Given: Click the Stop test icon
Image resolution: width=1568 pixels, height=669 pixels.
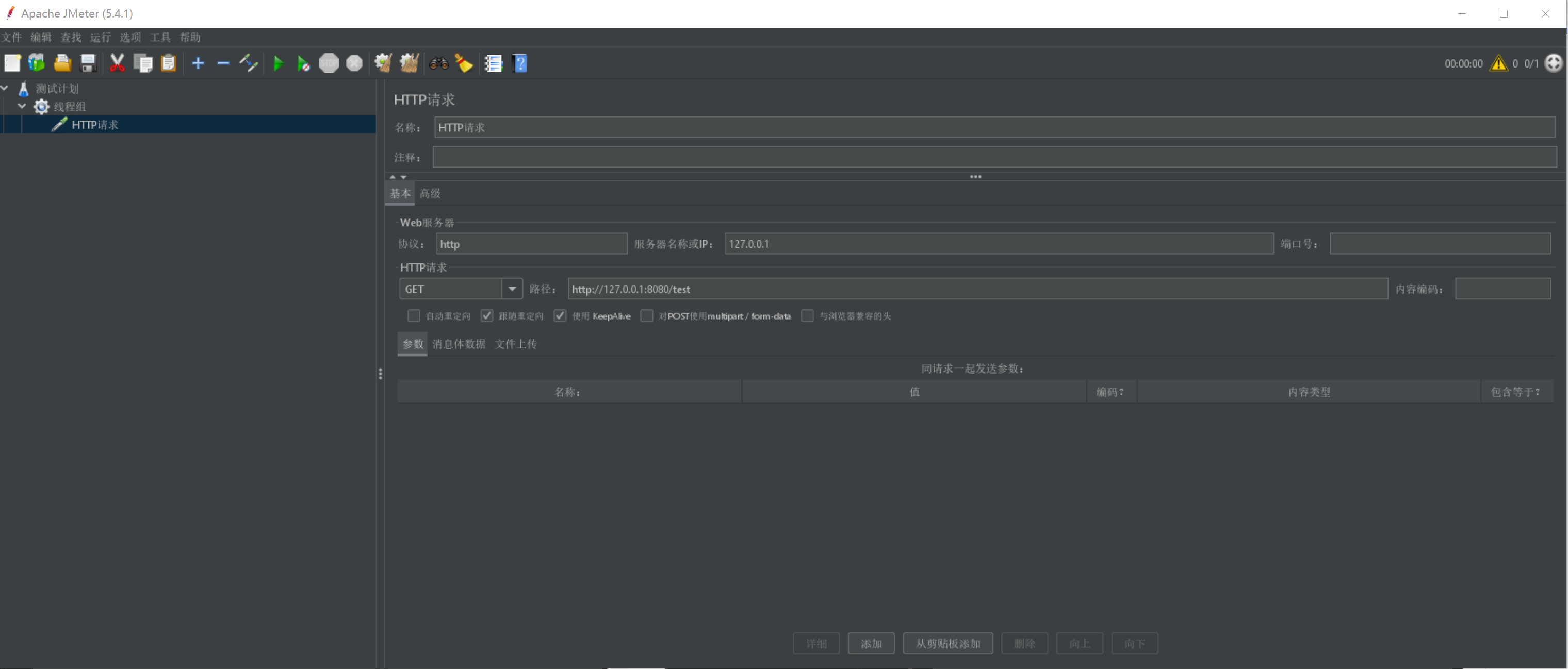Looking at the screenshot, I should click(329, 63).
